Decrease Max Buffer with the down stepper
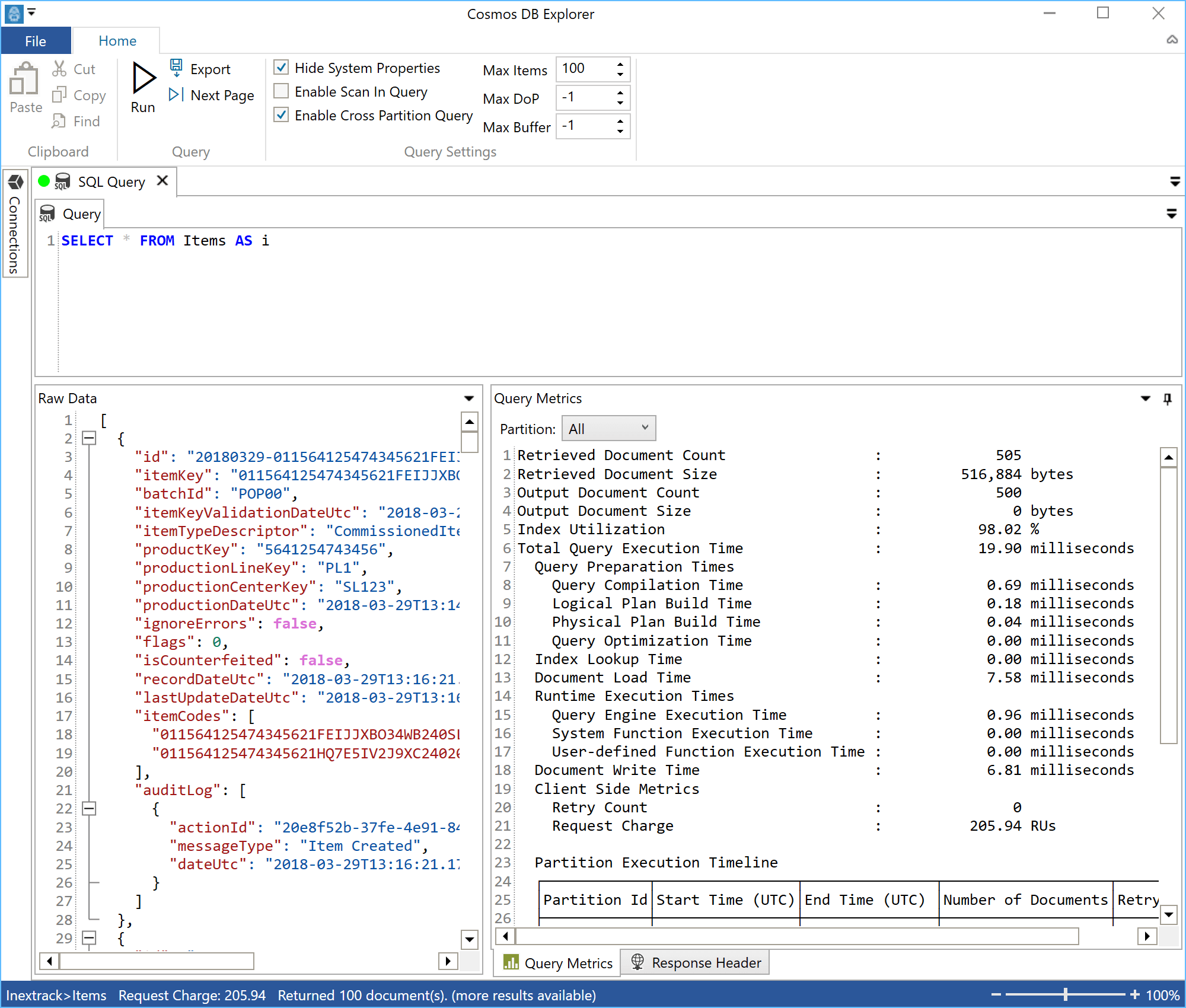 620,132
